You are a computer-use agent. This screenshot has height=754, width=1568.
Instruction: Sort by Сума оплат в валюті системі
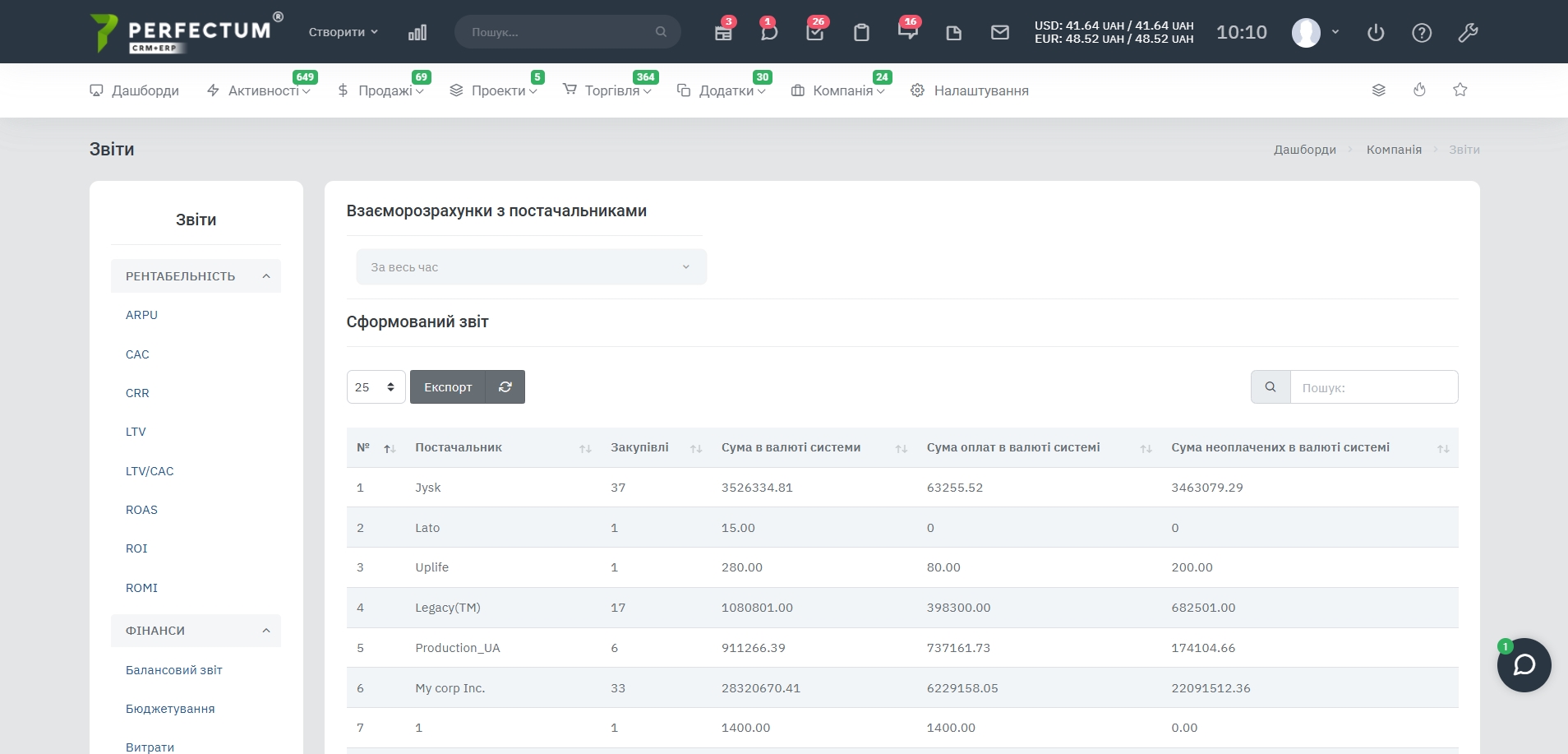(1012, 447)
